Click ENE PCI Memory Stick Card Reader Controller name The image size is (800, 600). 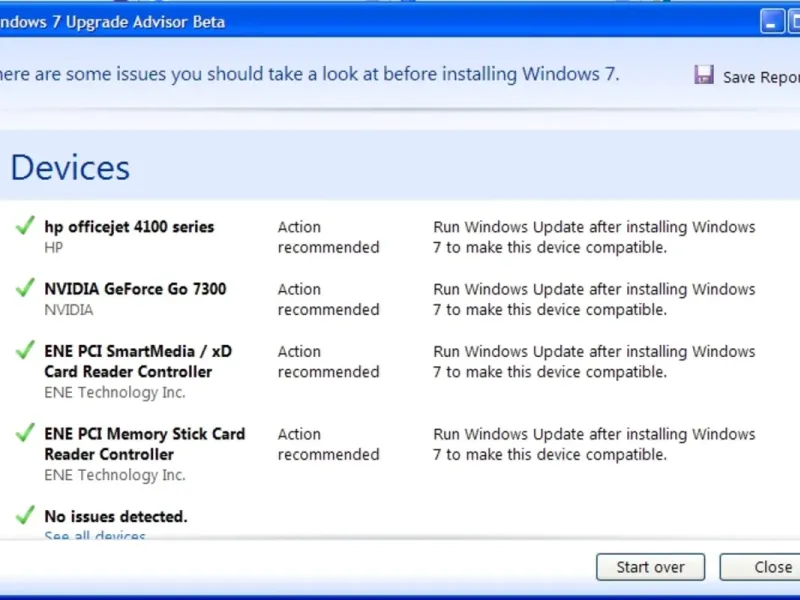click(144, 444)
